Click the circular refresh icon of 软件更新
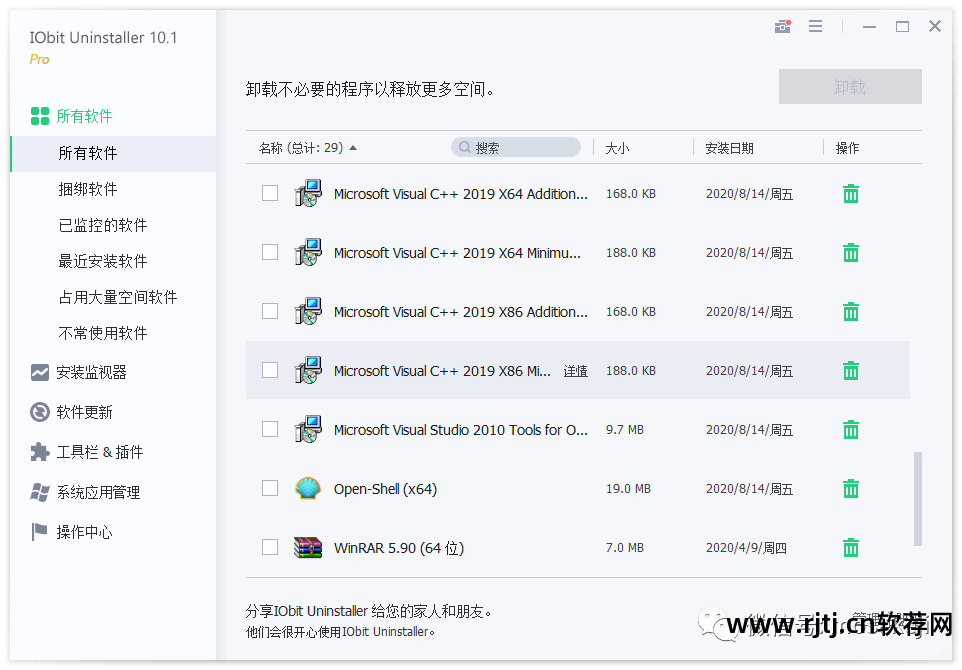This screenshot has width=962, height=670. tap(40, 412)
